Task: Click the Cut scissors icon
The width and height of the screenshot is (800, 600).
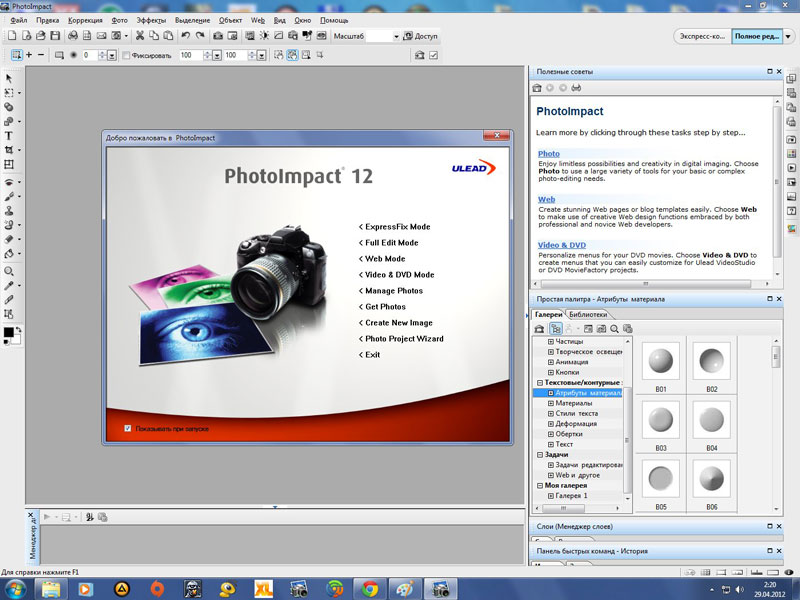Action: (141, 36)
